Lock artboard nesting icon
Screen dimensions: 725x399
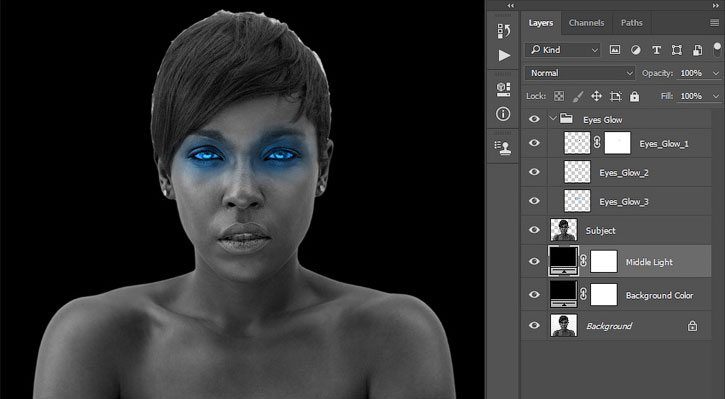point(615,96)
